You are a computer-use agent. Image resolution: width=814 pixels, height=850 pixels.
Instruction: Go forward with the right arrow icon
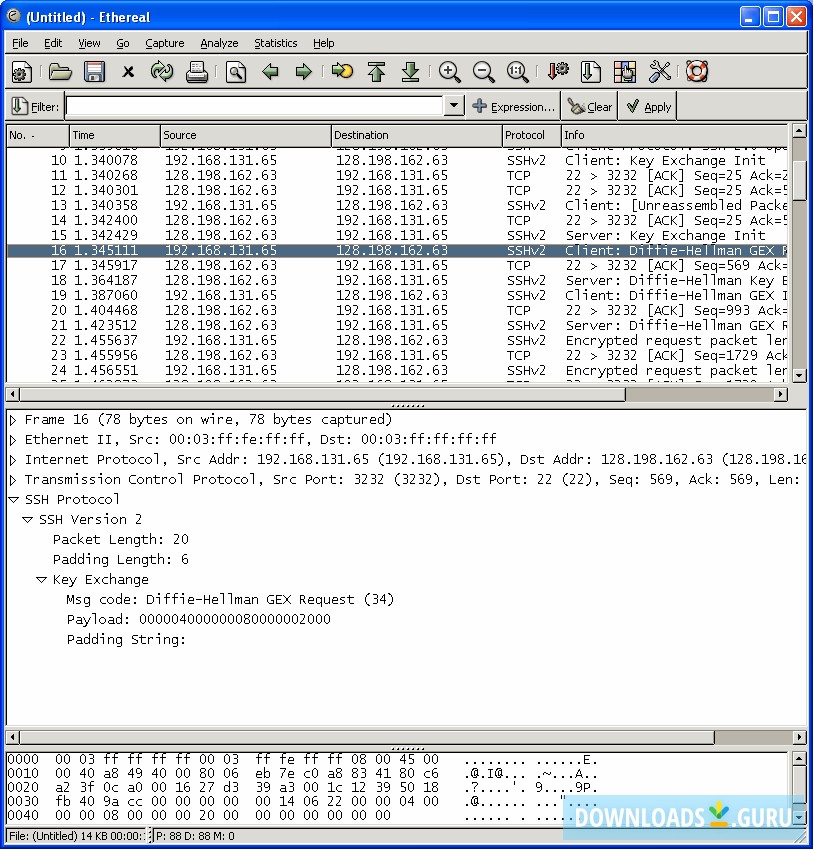coord(303,72)
